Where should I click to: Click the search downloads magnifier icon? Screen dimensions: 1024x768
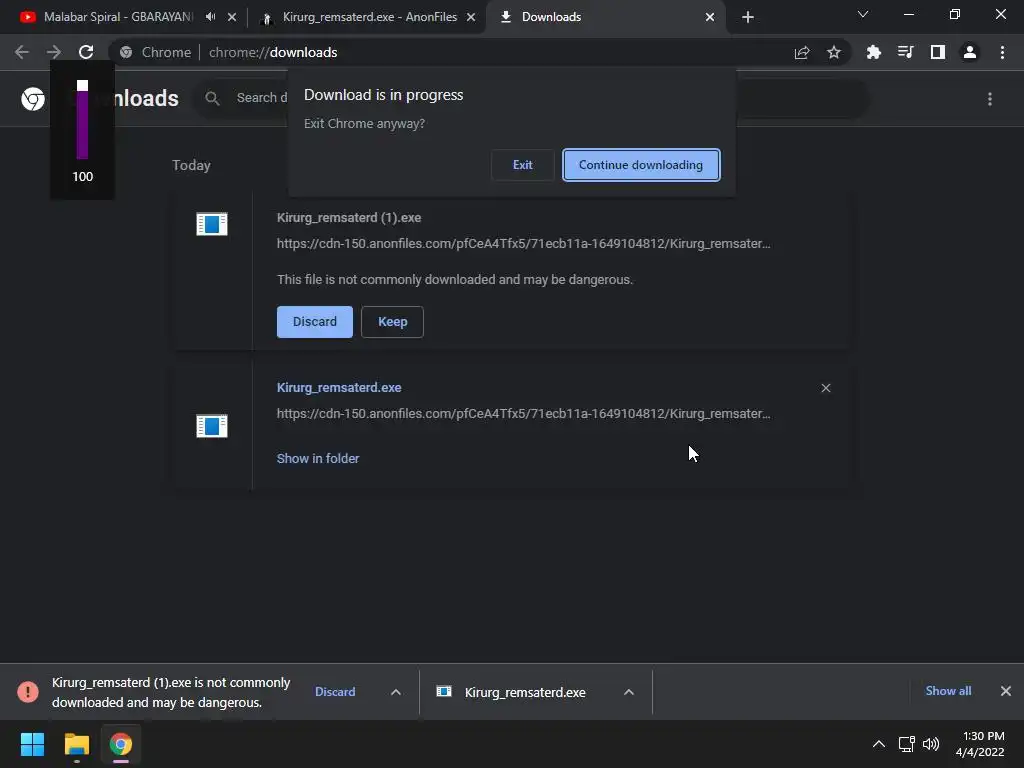coord(212,99)
